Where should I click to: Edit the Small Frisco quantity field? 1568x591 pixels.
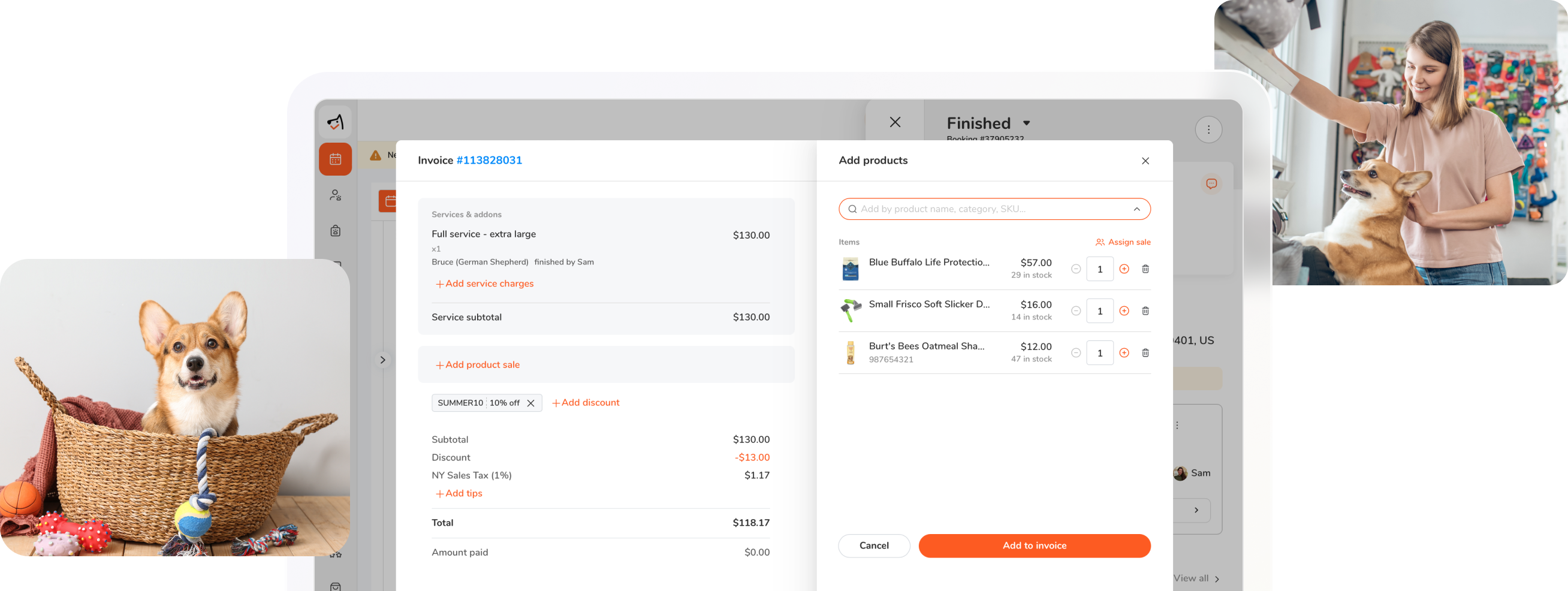[x=1099, y=311]
